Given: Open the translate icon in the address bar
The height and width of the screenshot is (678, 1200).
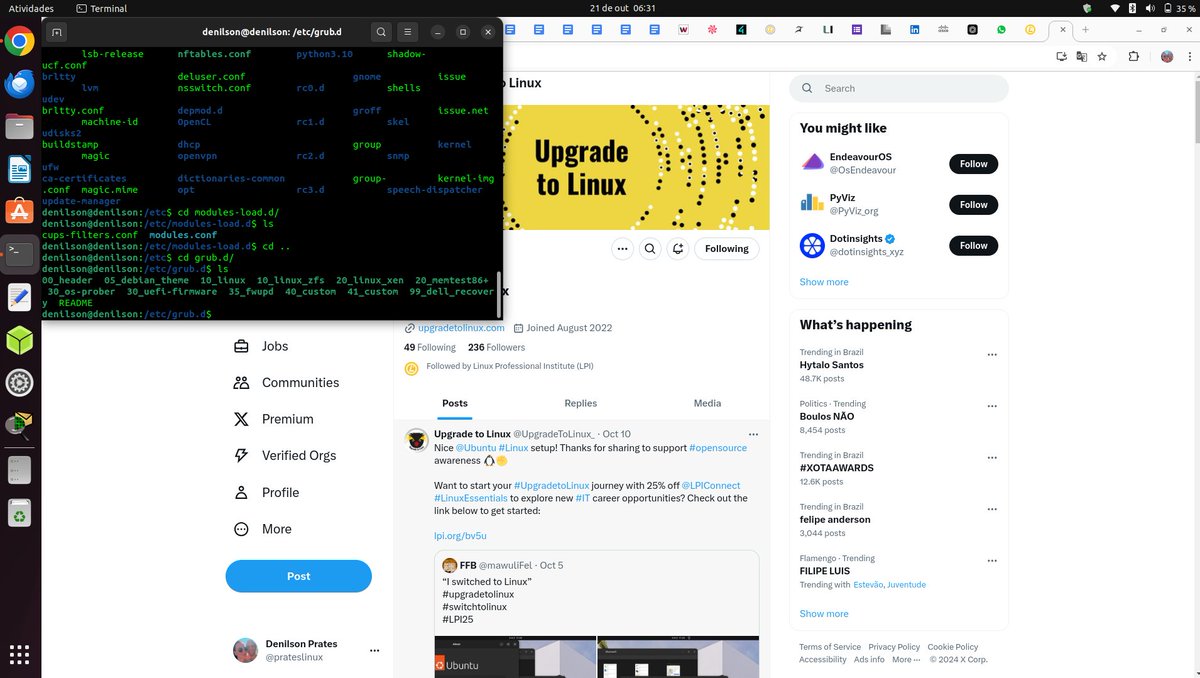Looking at the screenshot, I should (x=1081, y=58).
